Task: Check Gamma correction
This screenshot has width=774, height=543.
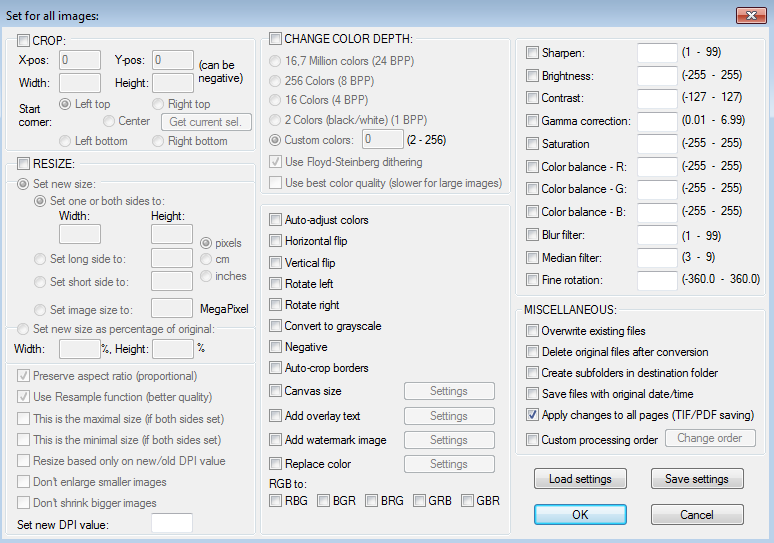Action: [532, 120]
